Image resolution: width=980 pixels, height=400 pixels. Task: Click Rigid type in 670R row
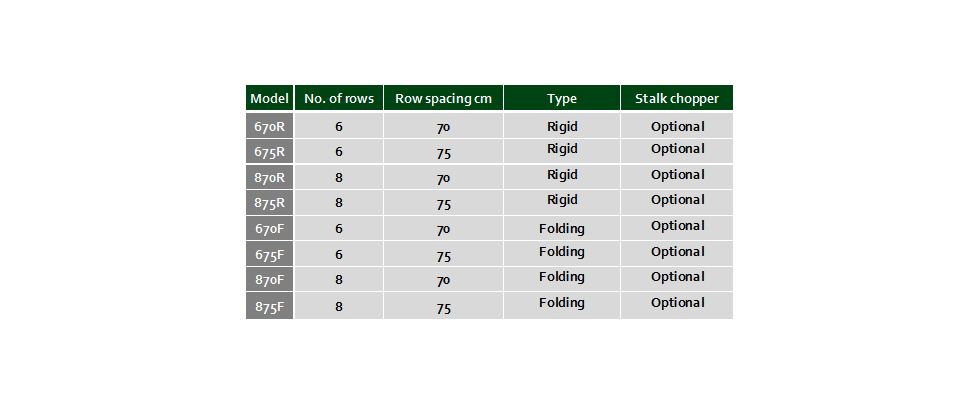562,126
